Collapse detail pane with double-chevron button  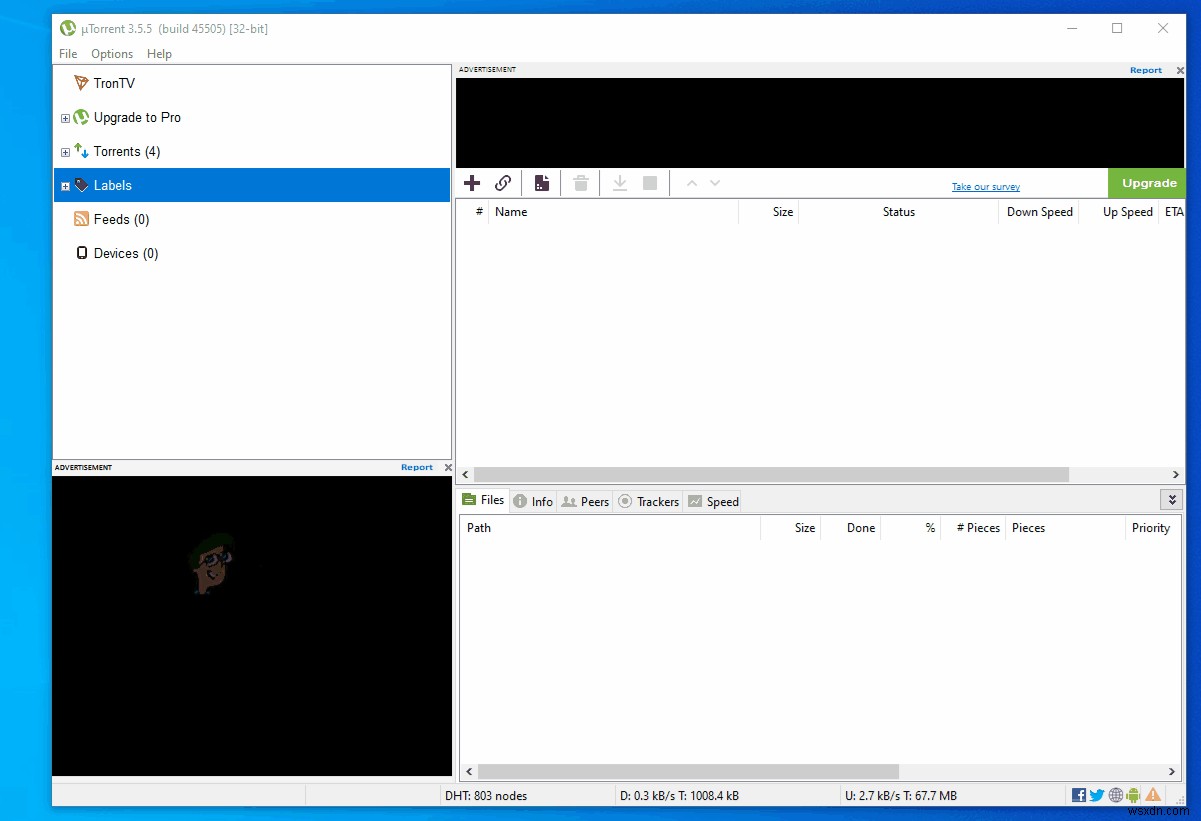(x=1171, y=499)
